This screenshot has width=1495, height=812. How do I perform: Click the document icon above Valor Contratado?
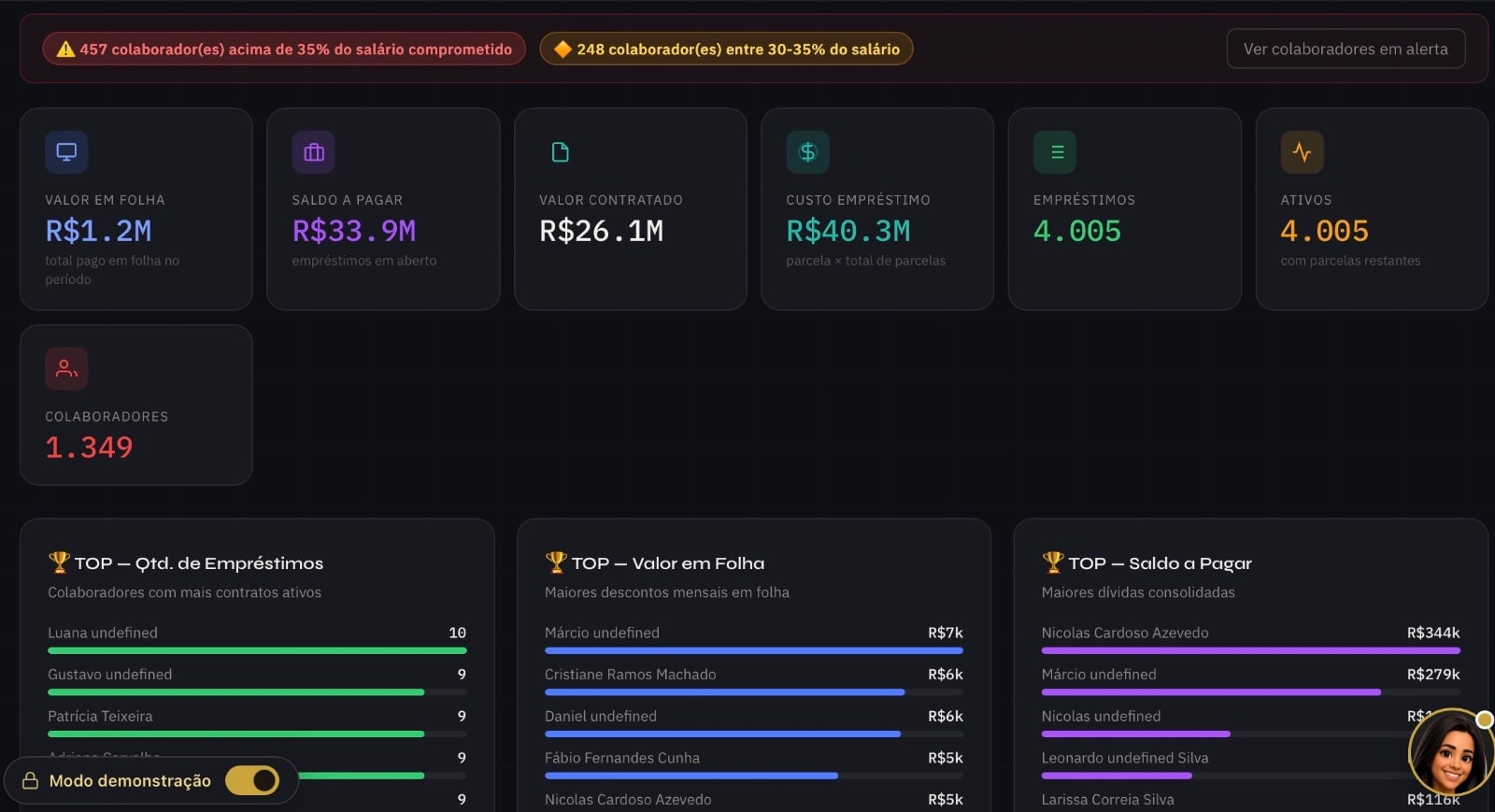[x=561, y=152]
